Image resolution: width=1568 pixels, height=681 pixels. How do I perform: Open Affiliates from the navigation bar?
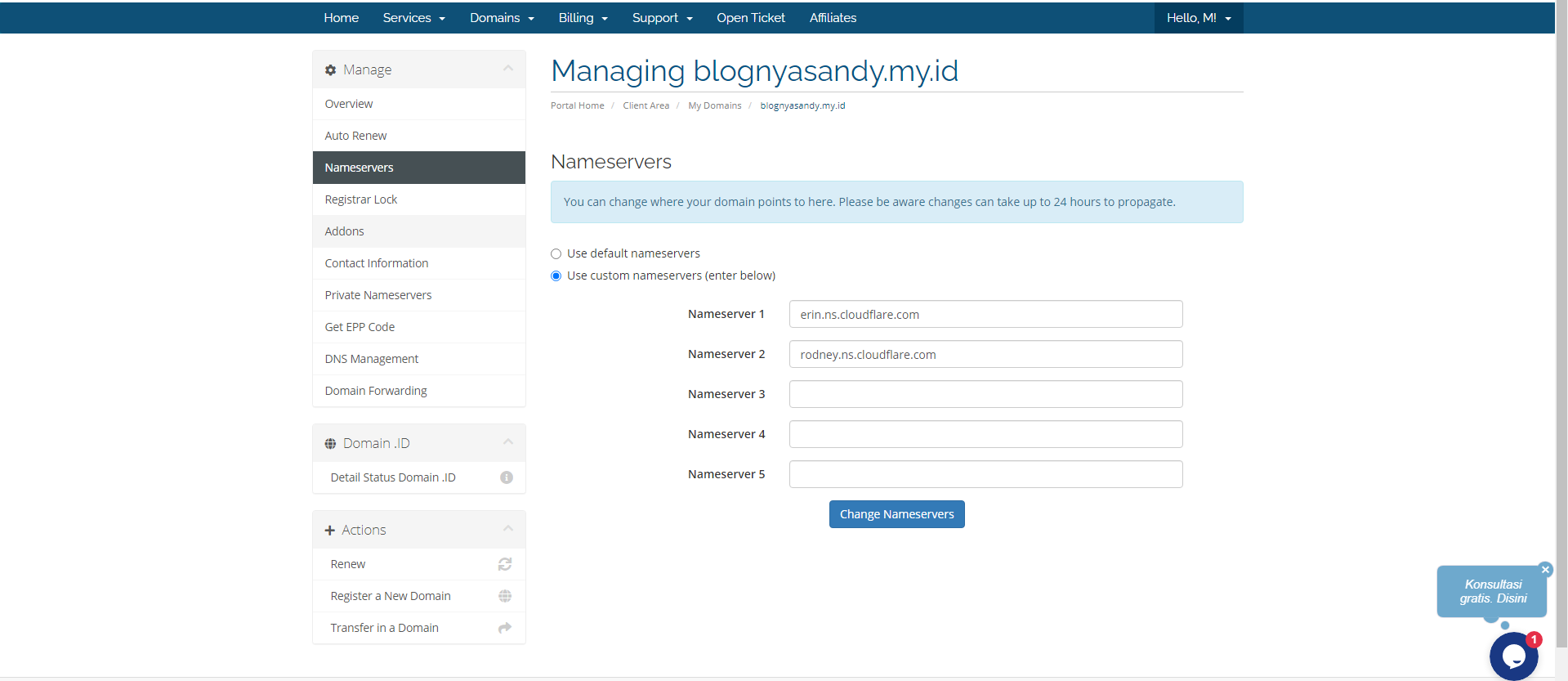[833, 18]
